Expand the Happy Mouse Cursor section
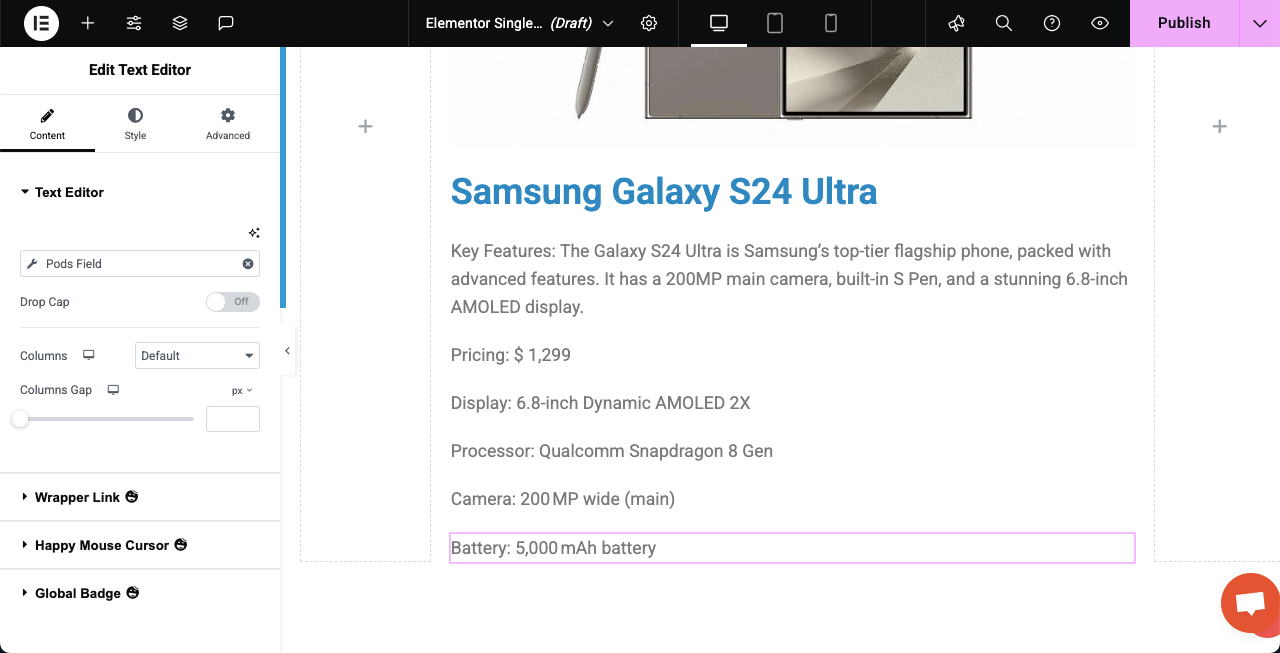Screen dimensions: 1280x653 click(x=140, y=545)
